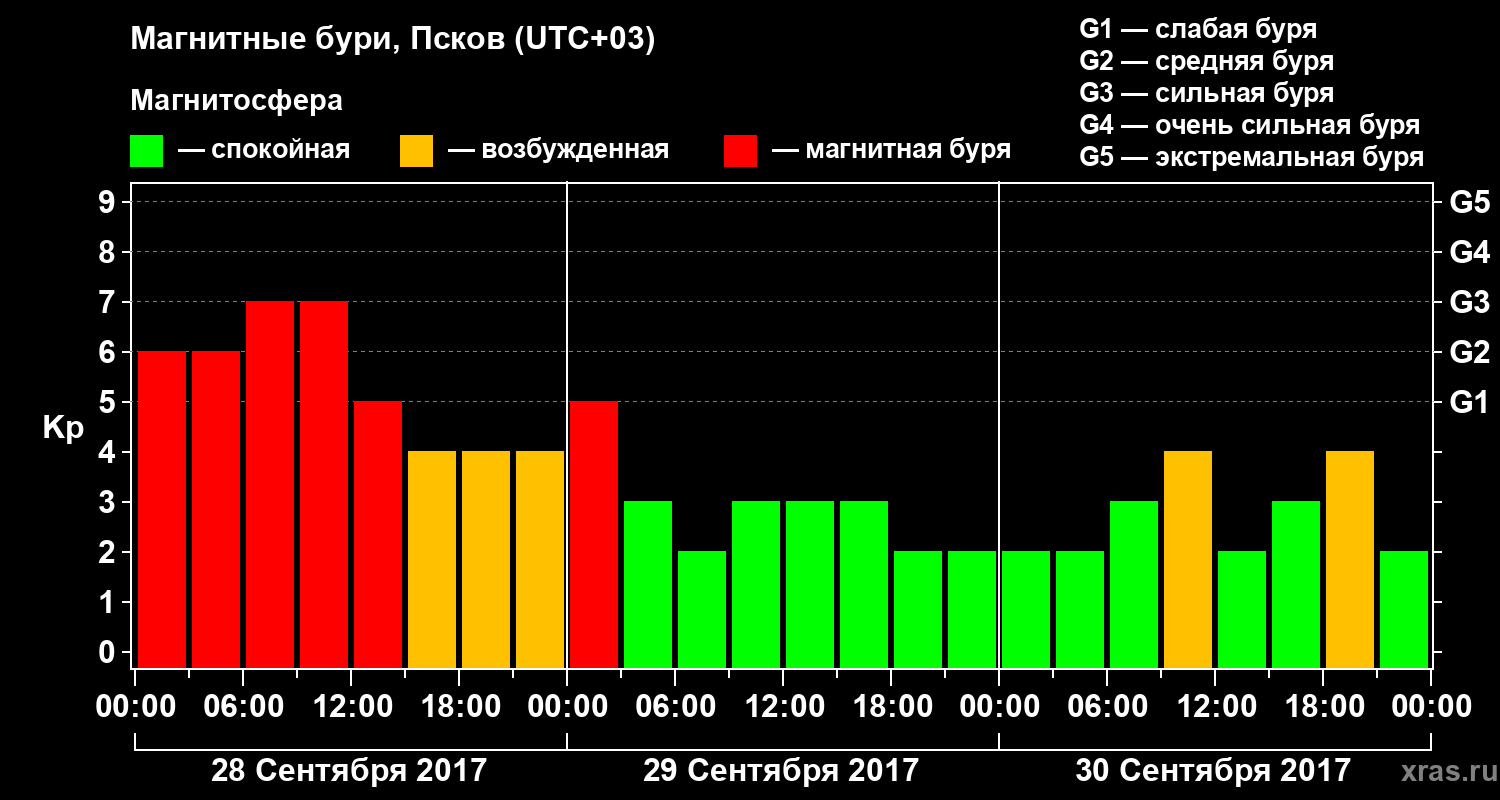
Task: Click the Kp axis value 7
Action: 109,303
